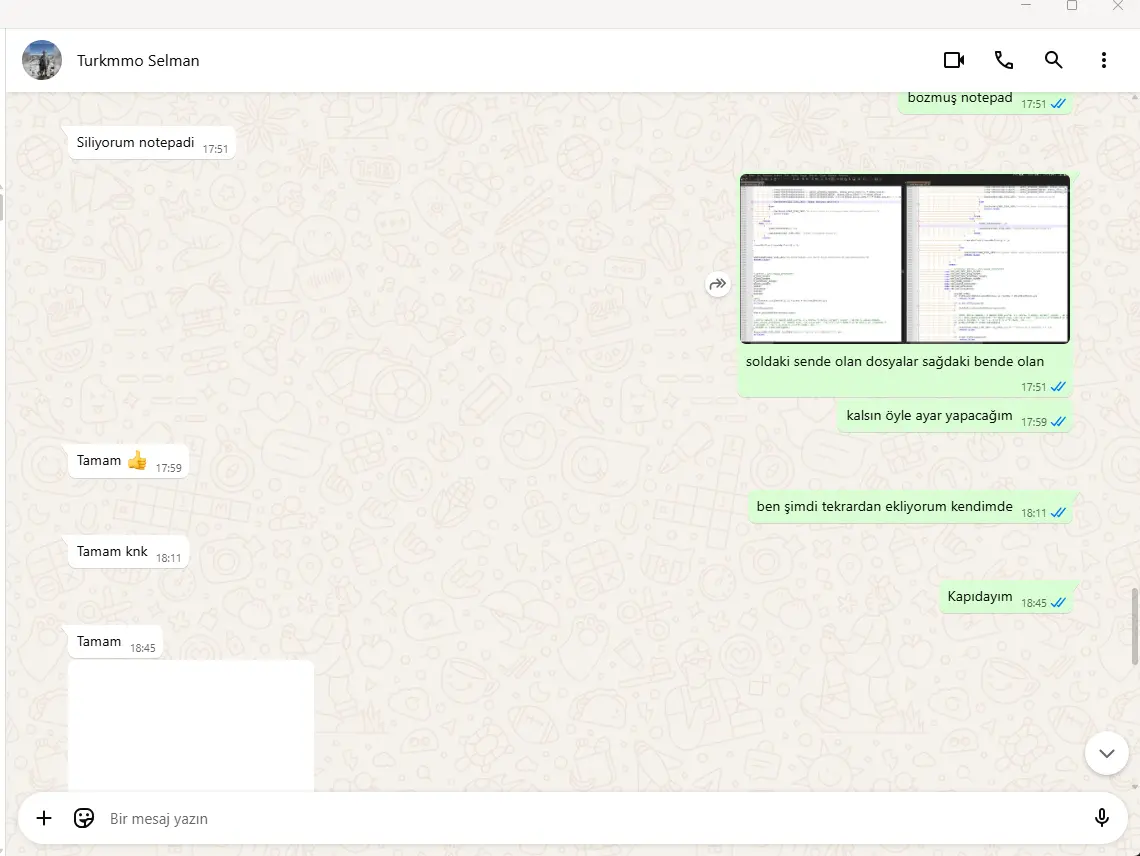Record a voice message with microphone
This screenshot has height=856, width=1140.
(1101, 818)
